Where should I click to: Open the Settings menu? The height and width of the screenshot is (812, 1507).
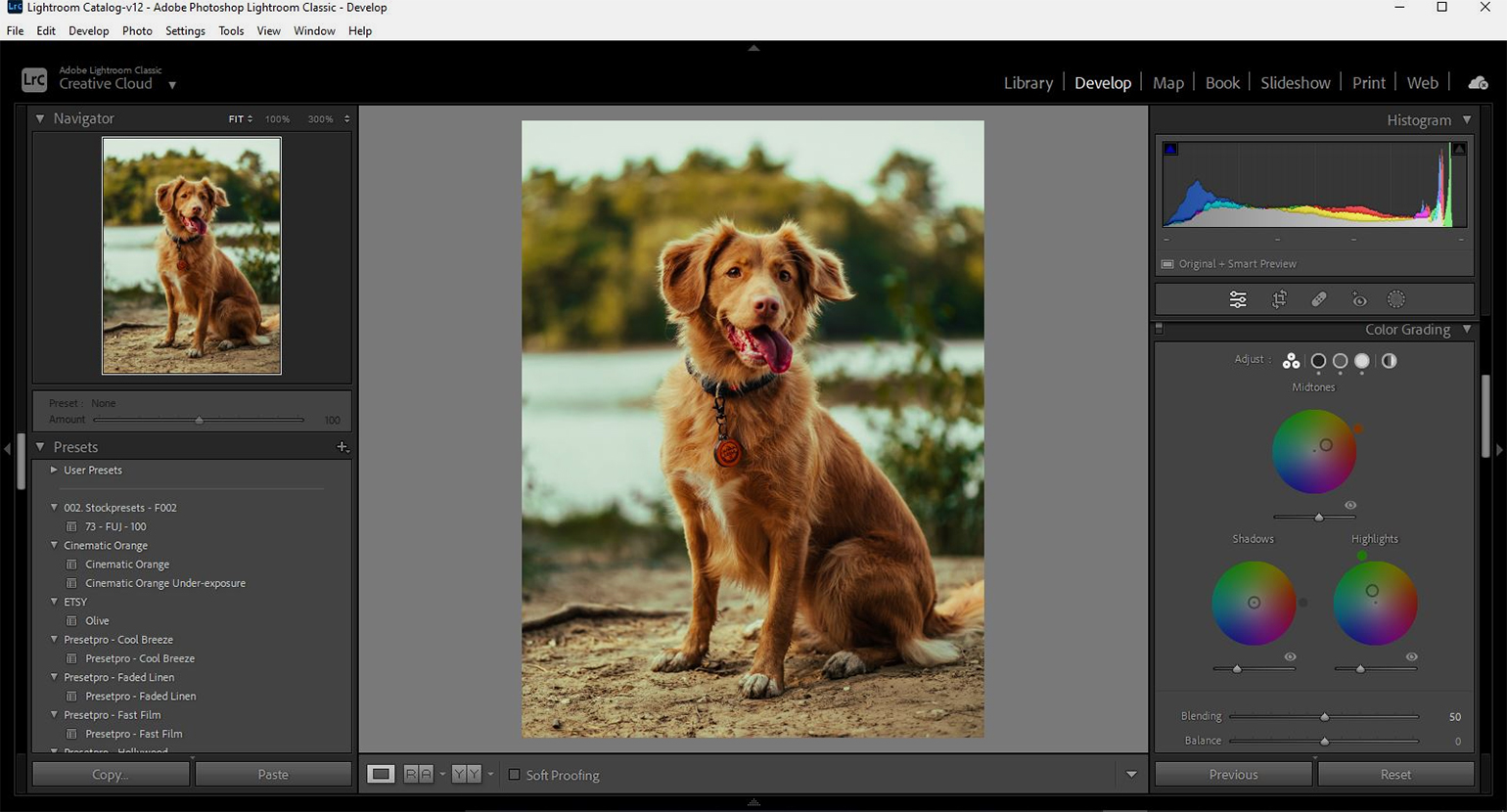coord(185,30)
